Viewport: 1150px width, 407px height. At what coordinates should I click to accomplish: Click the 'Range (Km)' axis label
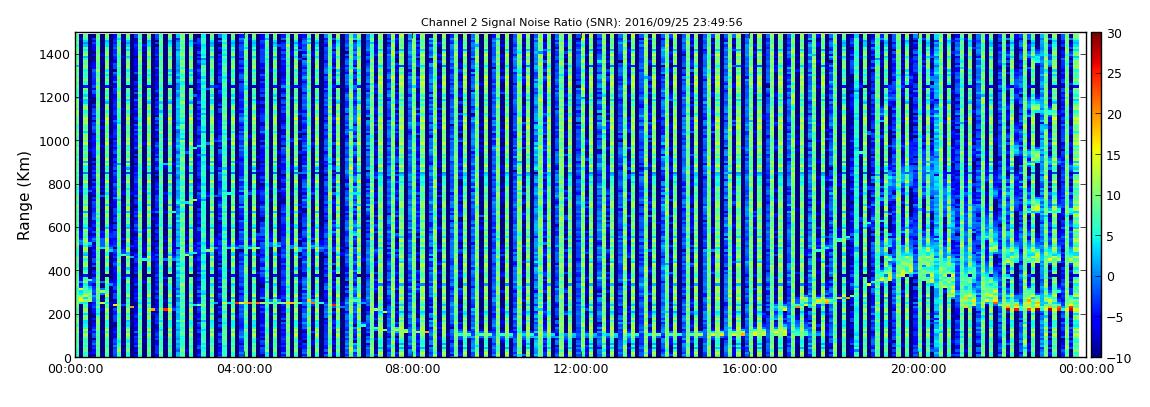[24, 195]
